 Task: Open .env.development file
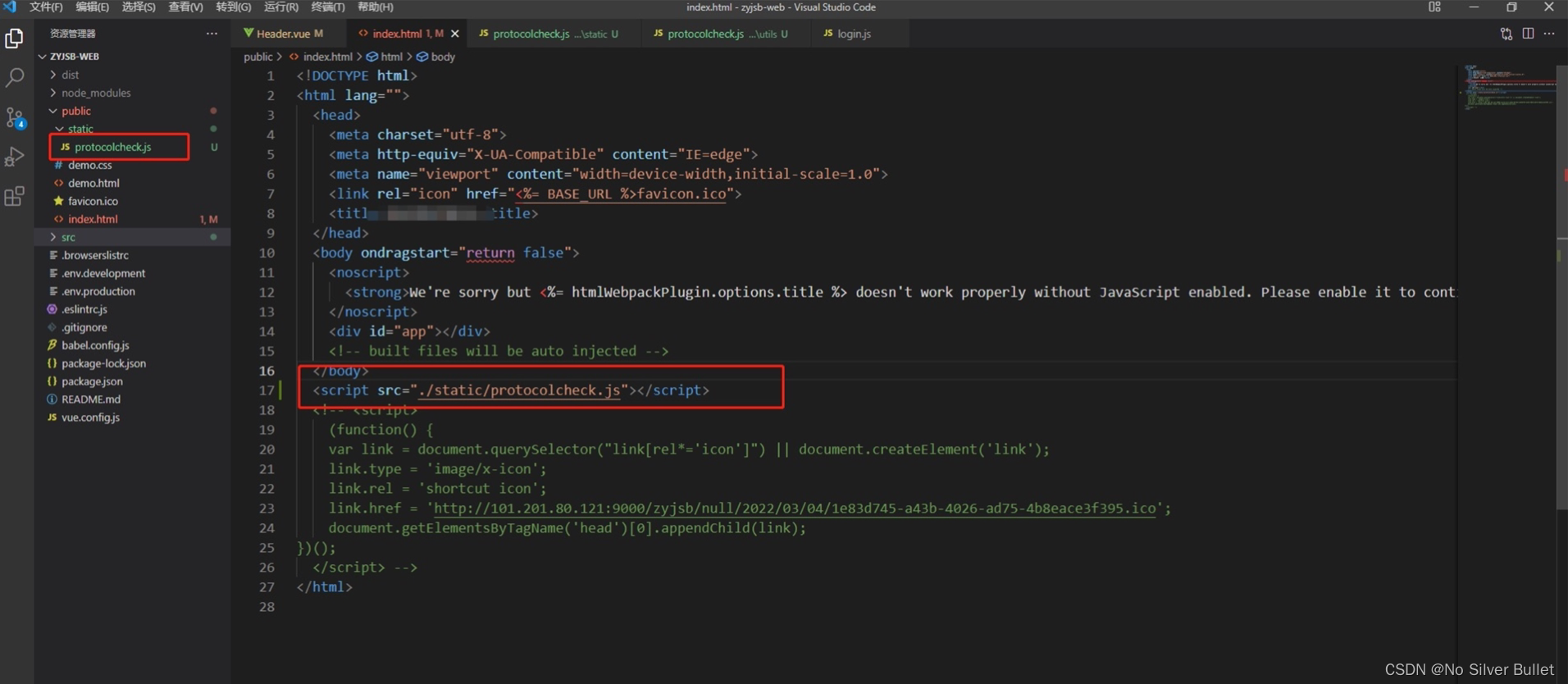click(x=103, y=273)
